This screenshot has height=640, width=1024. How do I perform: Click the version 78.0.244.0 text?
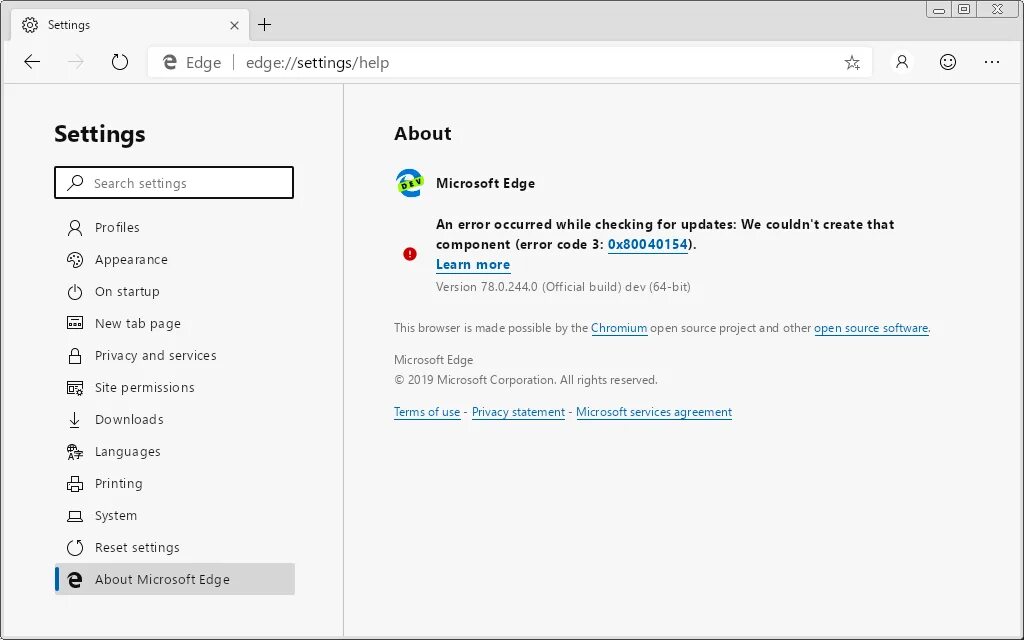tap(564, 287)
